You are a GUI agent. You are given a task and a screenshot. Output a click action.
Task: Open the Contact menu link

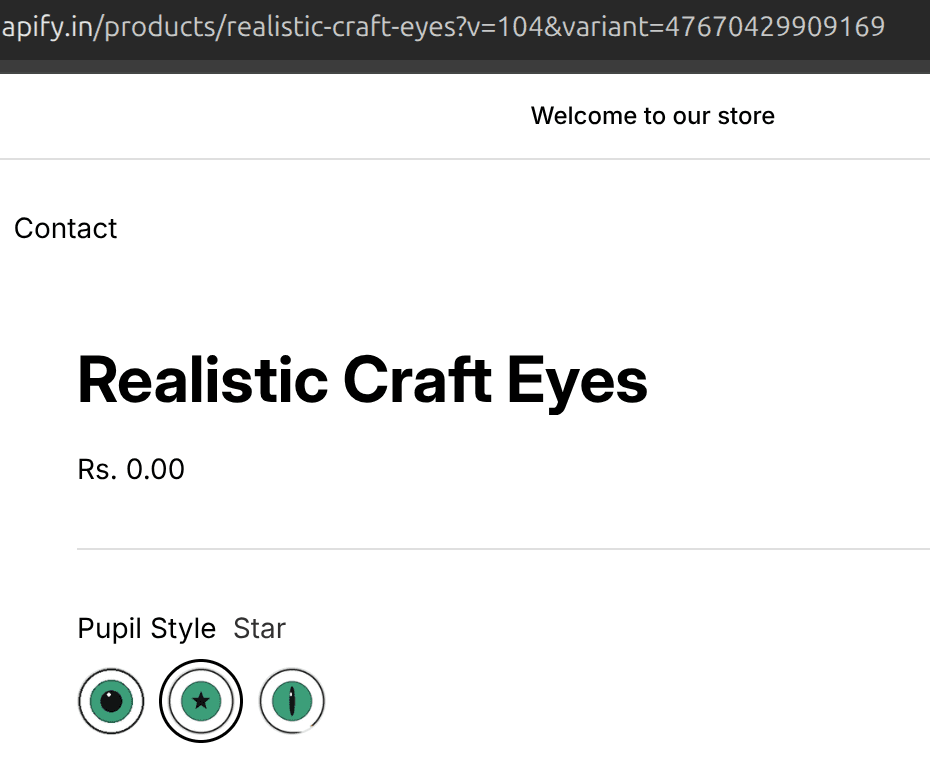click(x=65, y=228)
